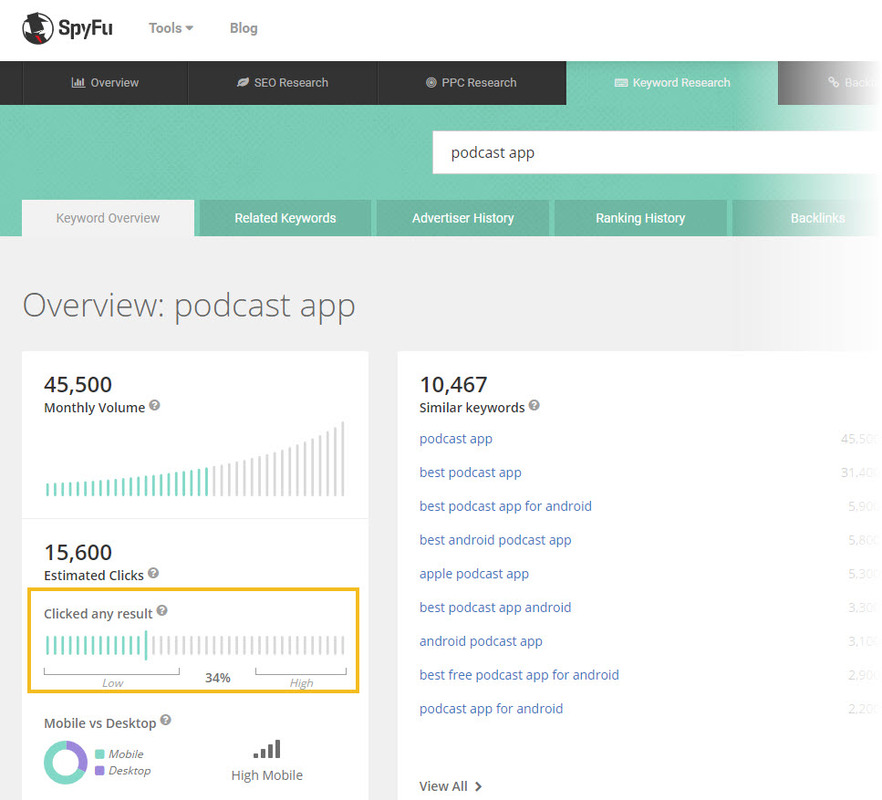882x800 pixels.
Task: Switch to the SEO Research tab
Action: (x=283, y=83)
